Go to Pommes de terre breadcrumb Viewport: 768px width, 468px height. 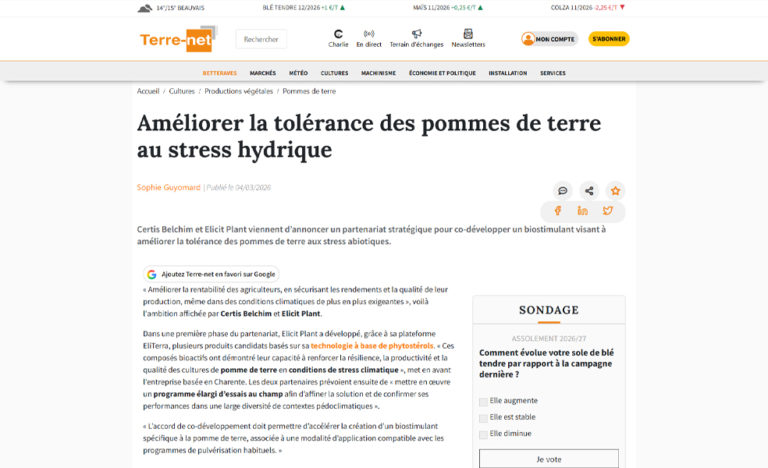point(309,91)
